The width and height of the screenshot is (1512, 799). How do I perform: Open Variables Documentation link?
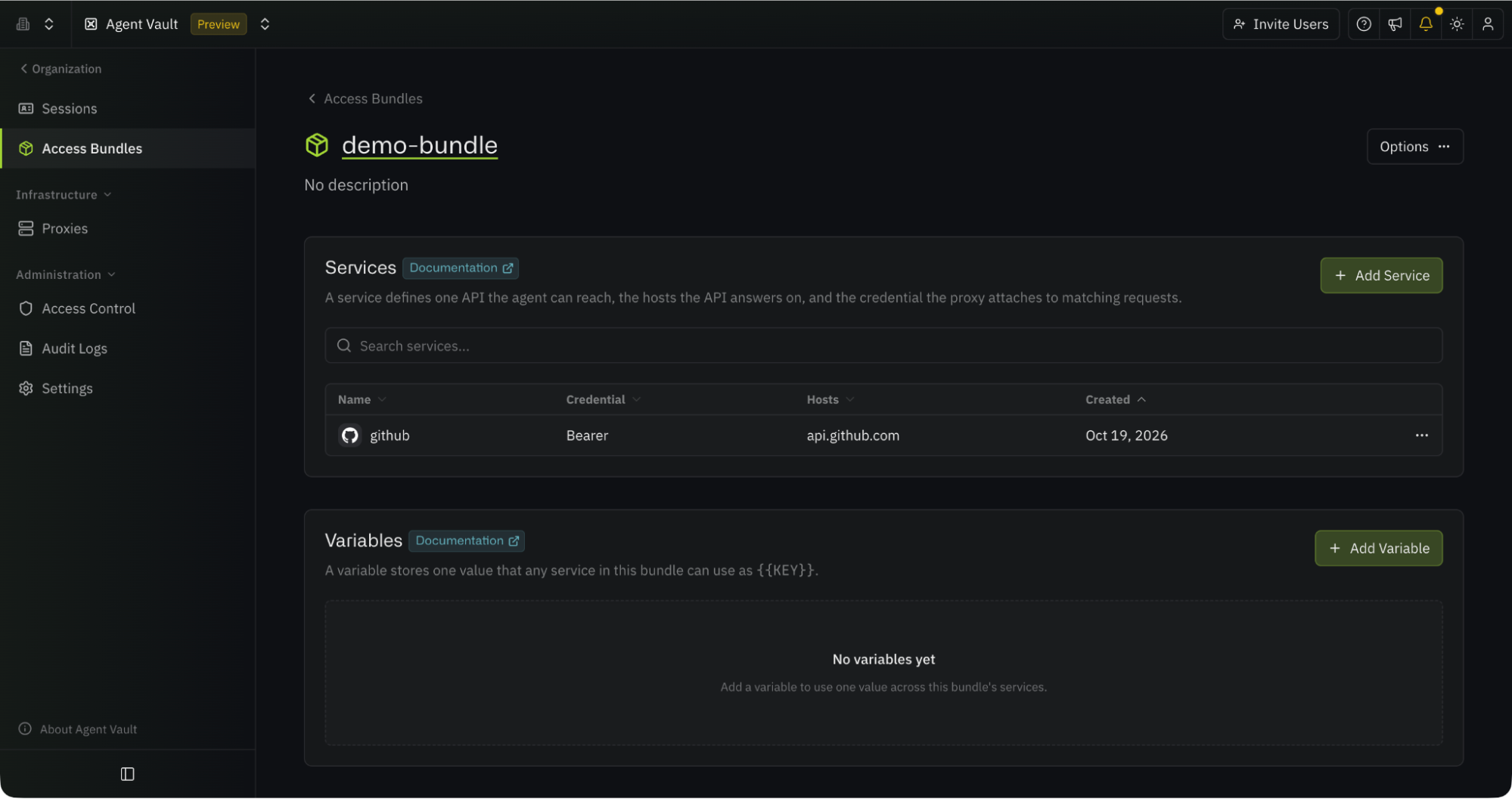(467, 541)
